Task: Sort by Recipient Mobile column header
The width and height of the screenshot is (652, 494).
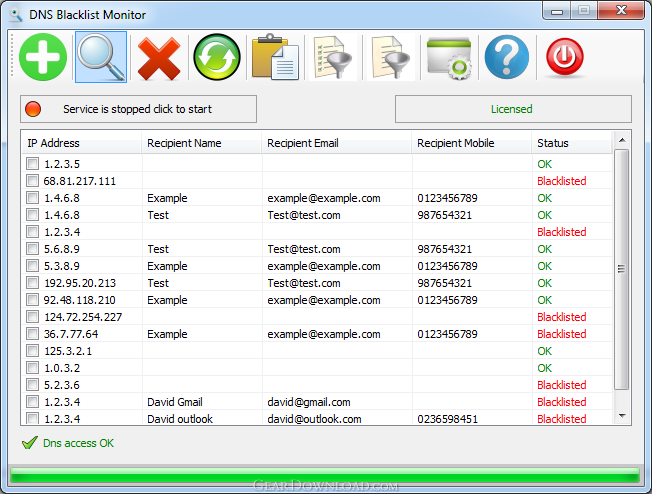Action: point(472,143)
